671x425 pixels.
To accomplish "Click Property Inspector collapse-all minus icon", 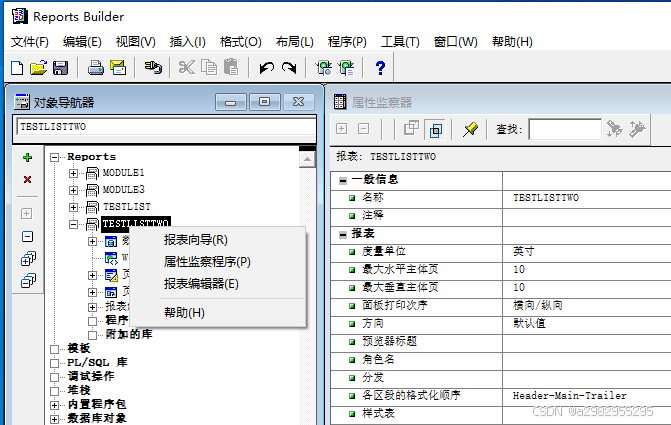I will (363, 128).
